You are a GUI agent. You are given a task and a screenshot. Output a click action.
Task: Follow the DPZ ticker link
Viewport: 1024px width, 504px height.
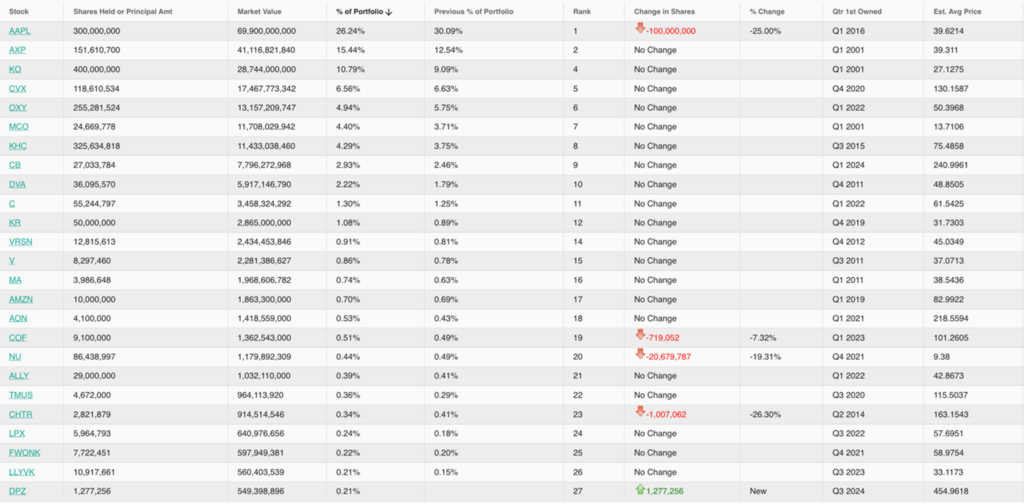pyautogui.click(x=17, y=491)
